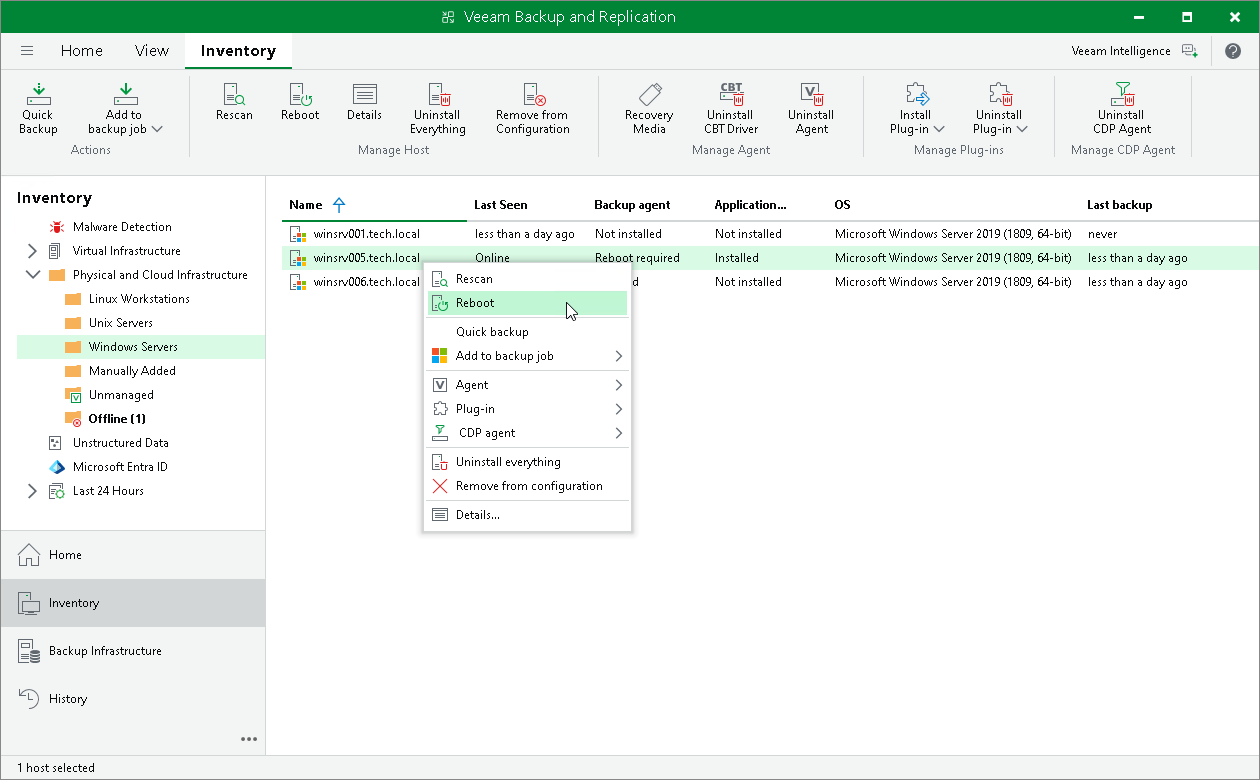Open the History navigation pane
This screenshot has width=1260, height=780.
(133, 699)
